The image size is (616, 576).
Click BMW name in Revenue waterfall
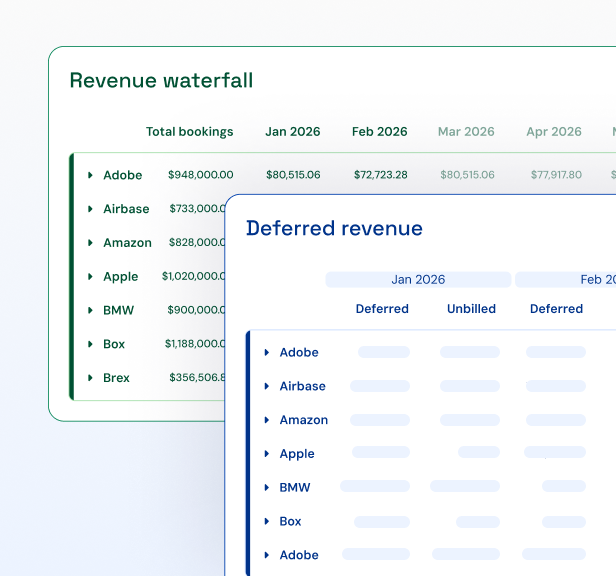click(x=118, y=310)
